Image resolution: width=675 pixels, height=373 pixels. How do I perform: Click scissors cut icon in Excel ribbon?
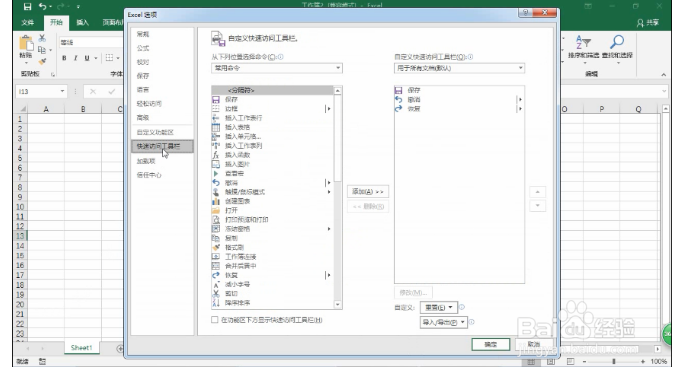[x=42, y=38]
